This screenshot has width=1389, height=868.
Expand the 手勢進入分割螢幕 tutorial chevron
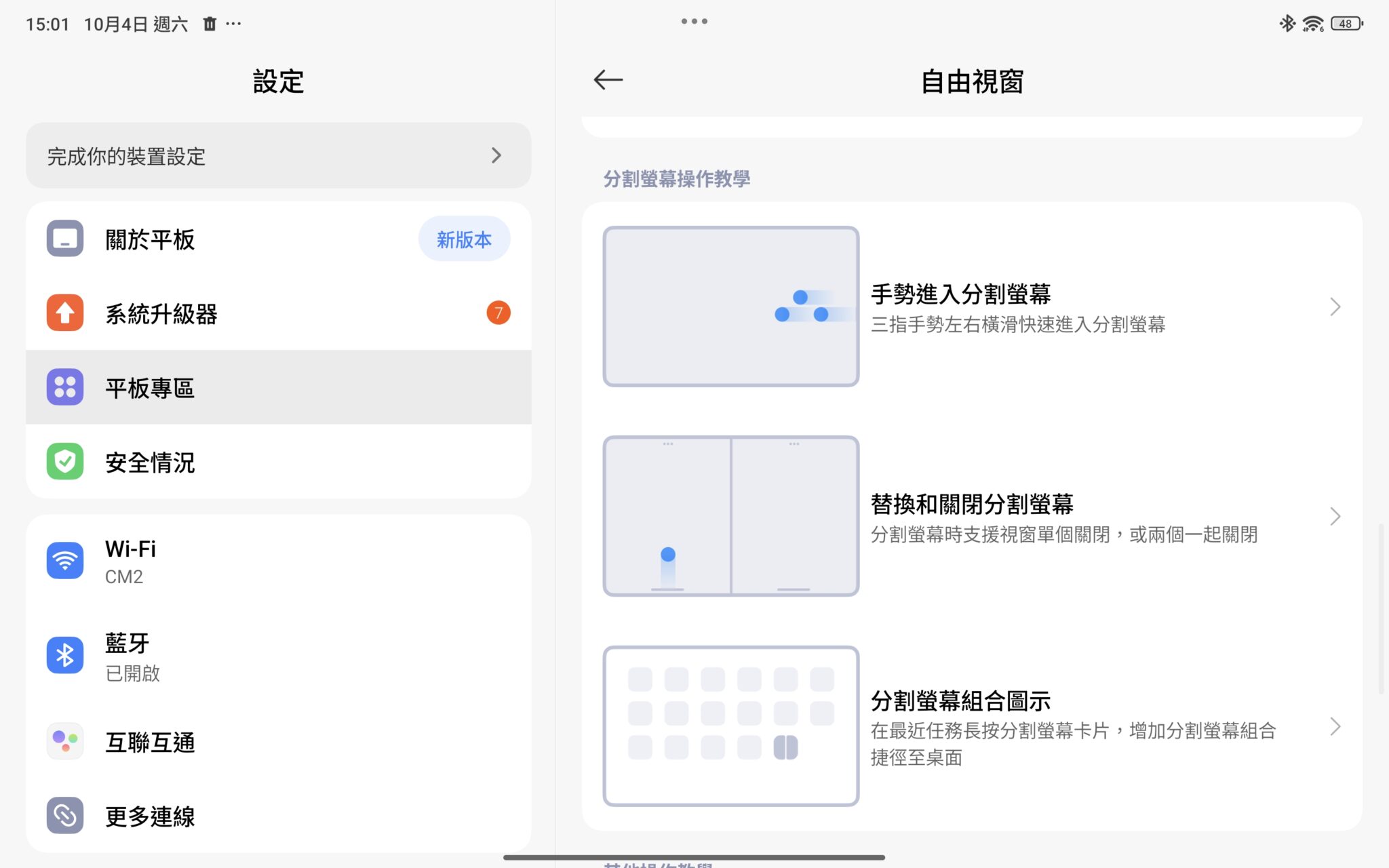pos(1334,307)
